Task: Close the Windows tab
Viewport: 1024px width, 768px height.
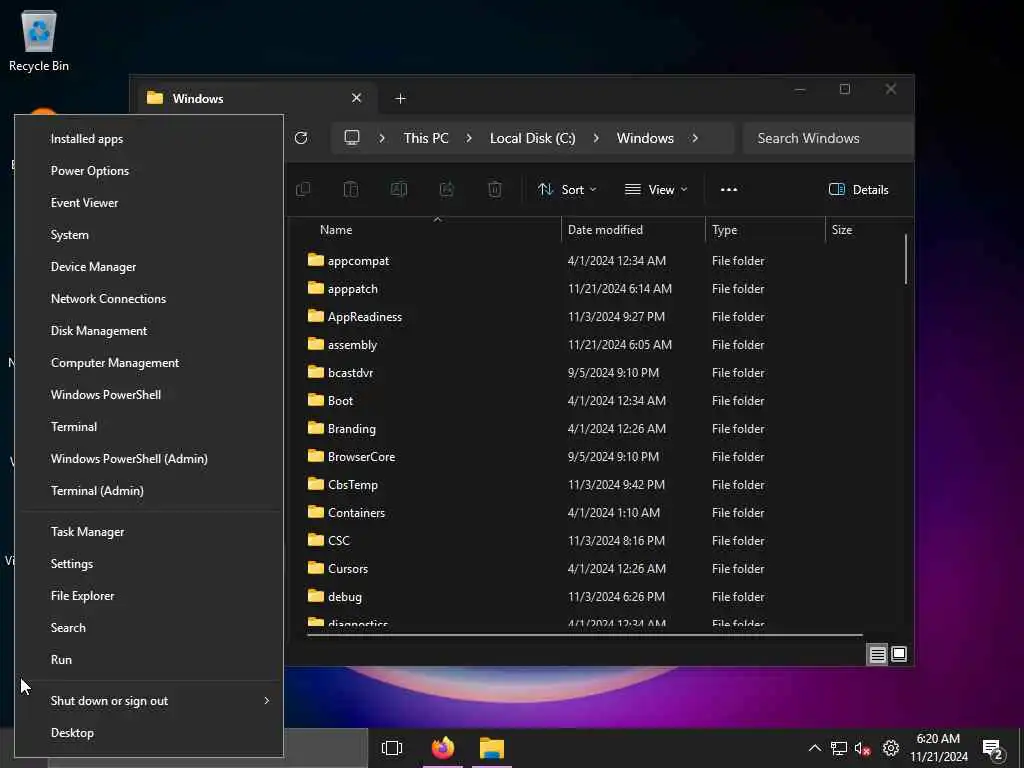Action: [x=357, y=98]
